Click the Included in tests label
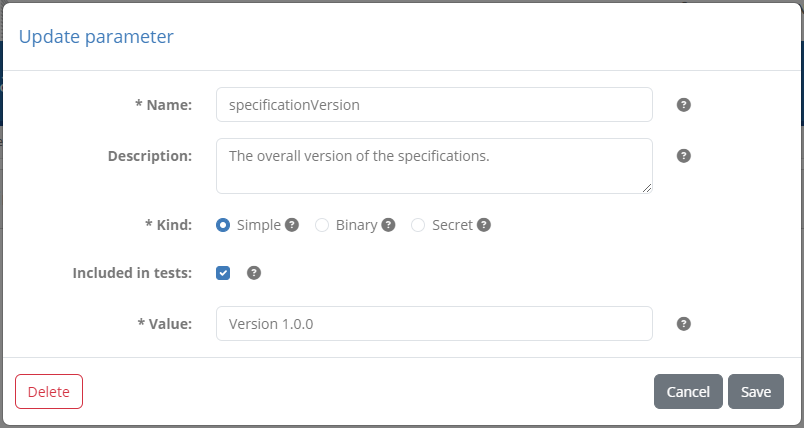Image resolution: width=804 pixels, height=428 pixels. [132, 273]
